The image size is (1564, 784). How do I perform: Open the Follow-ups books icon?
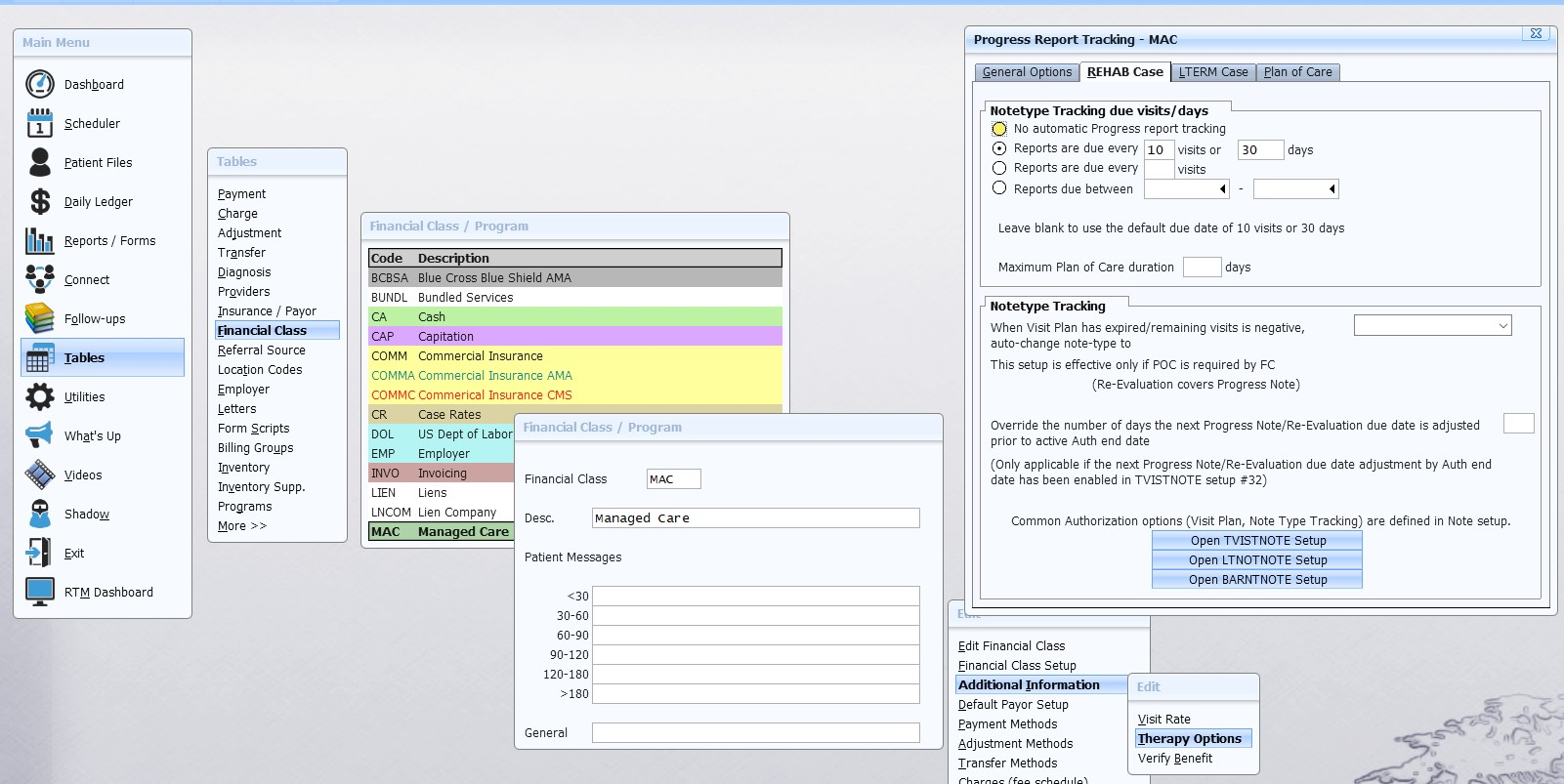tap(40, 318)
